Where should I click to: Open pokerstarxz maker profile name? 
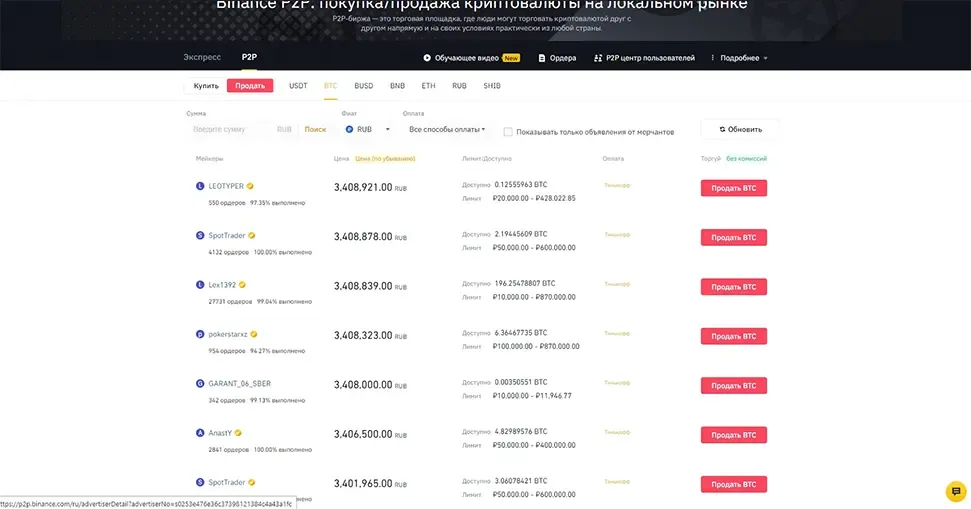click(x=227, y=334)
